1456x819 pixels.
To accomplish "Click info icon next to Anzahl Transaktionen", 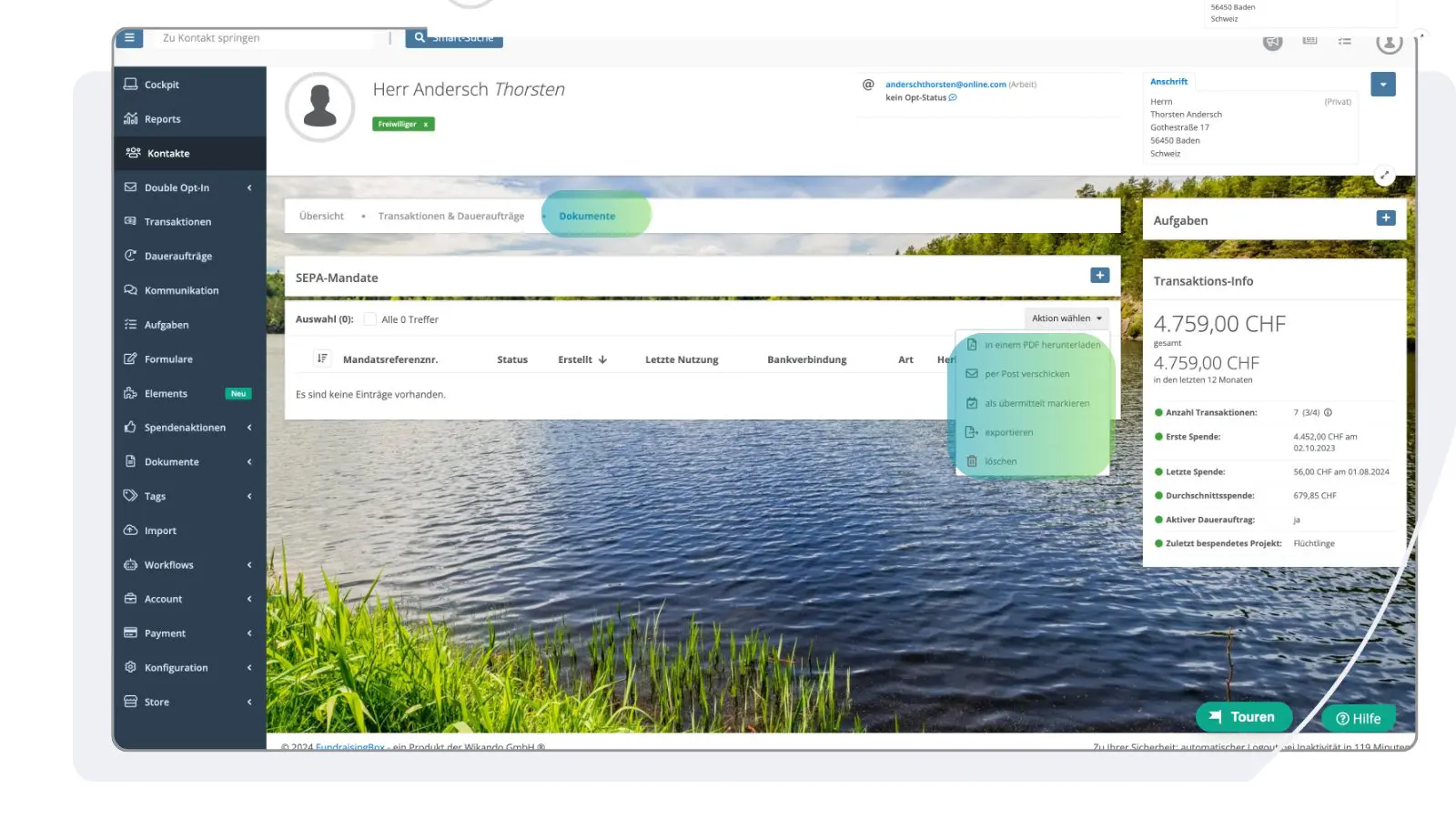I will 1328,413.
